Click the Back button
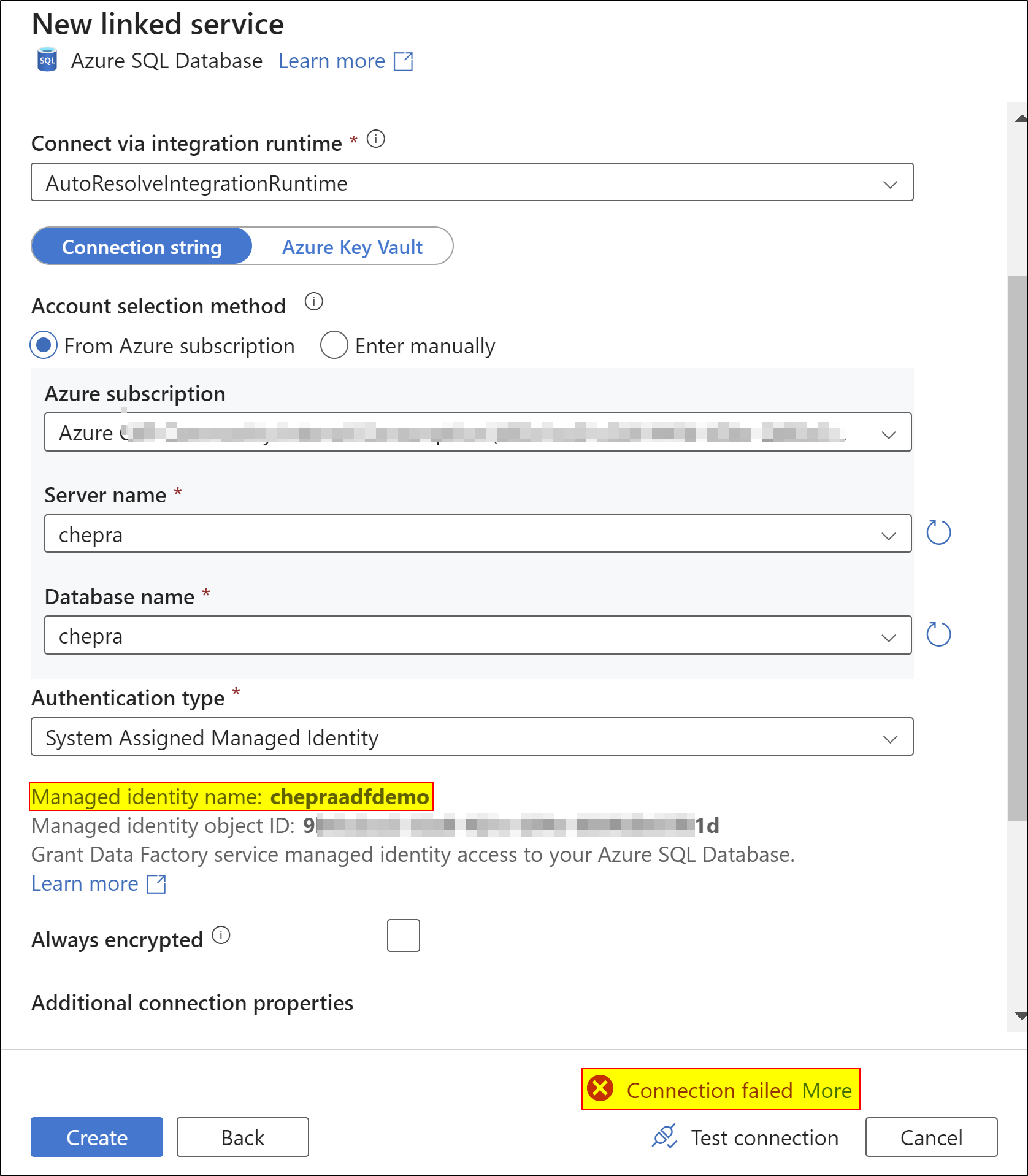The height and width of the screenshot is (1176, 1028). 243,1137
